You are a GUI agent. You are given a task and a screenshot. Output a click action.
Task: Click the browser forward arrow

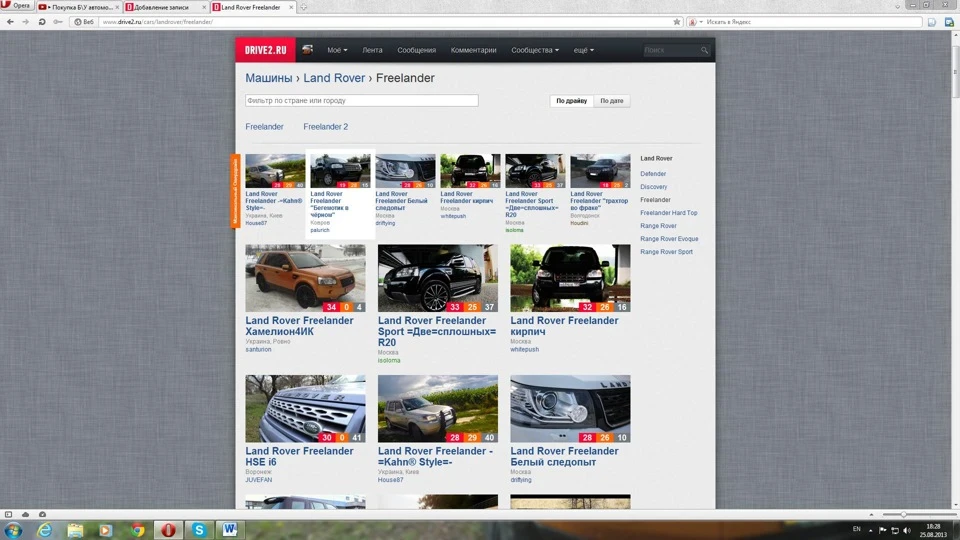click(26, 21)
